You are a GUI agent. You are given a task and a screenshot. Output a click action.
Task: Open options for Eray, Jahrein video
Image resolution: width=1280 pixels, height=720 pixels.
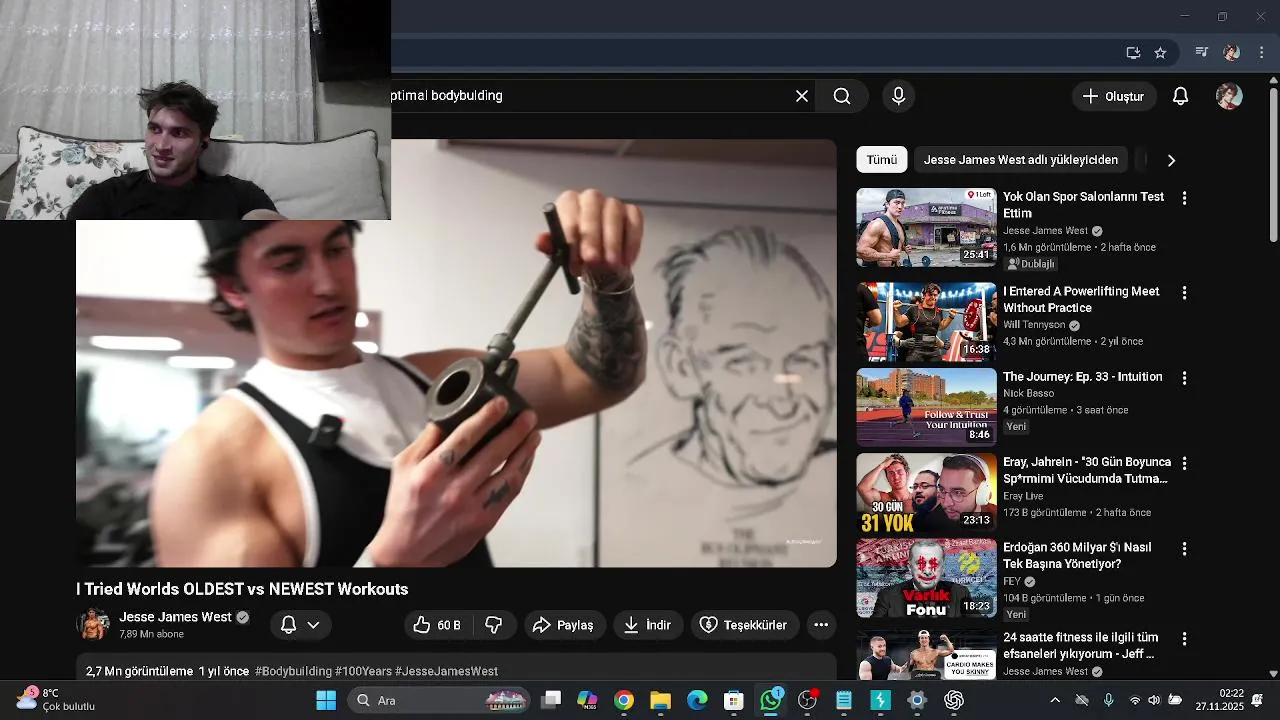pyautogui.click(x=1184, y=463)
